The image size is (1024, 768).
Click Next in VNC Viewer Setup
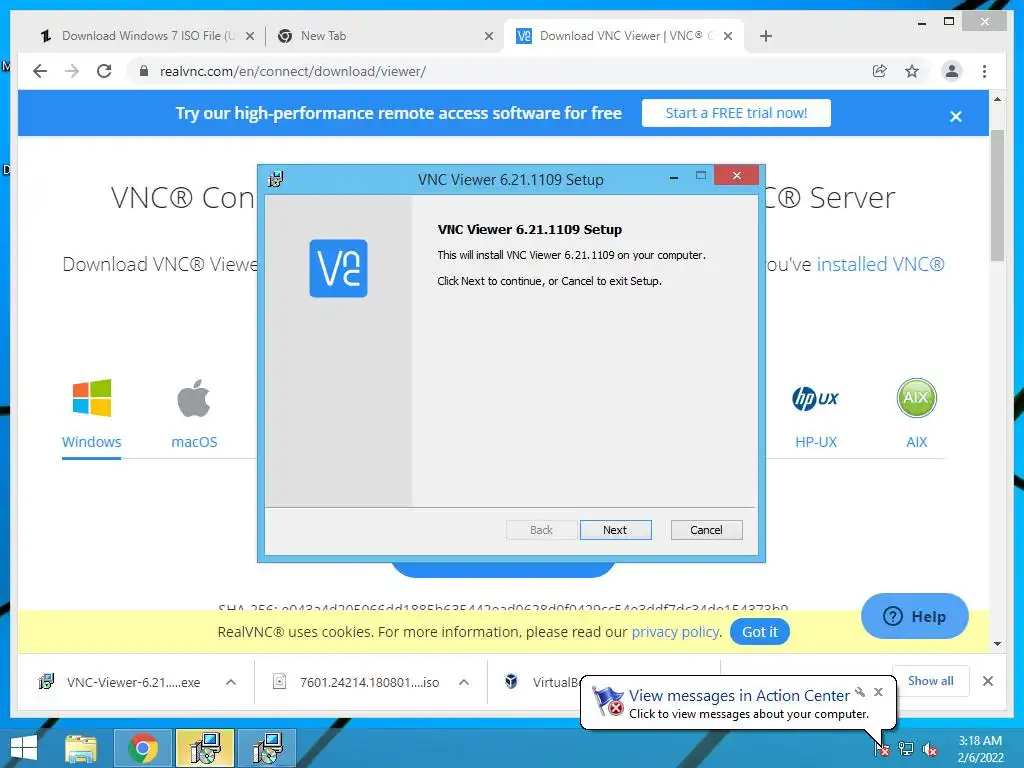(x=615, y=530)
